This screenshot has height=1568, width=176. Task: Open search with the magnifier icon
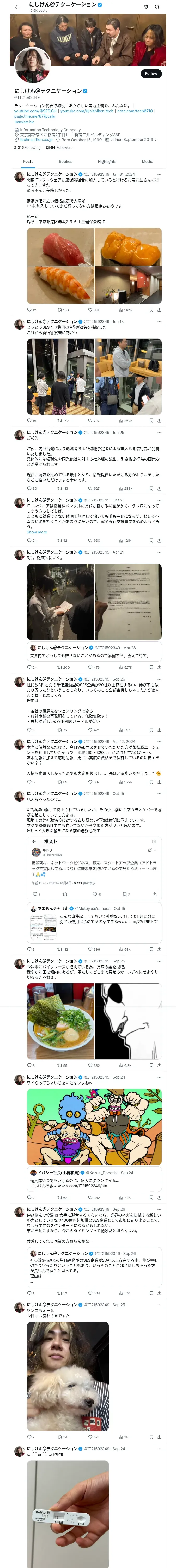click(157, 7)
